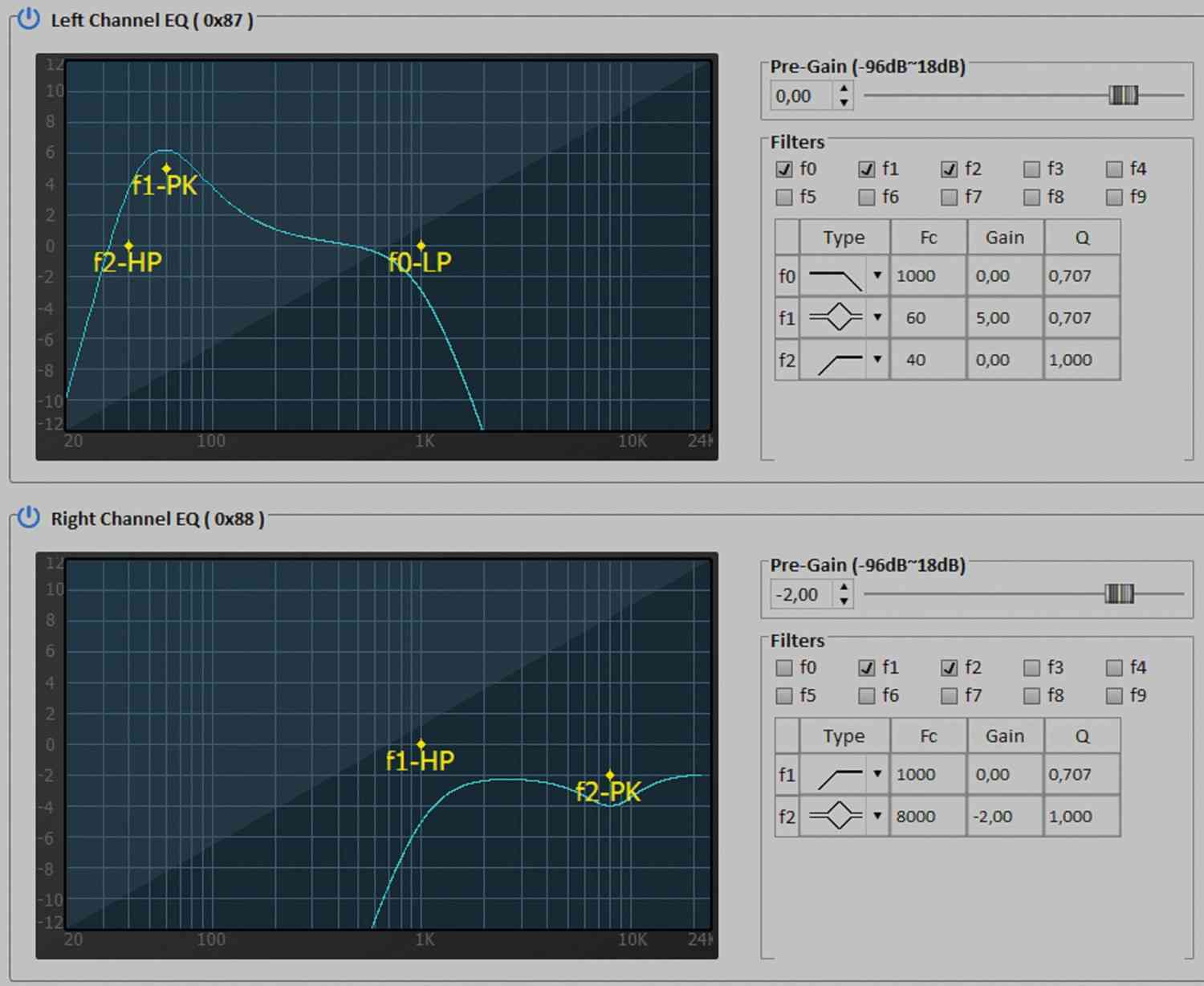Viewport: 1204px width, 986px height.
Task: Decrease Left Channel Pre-Gain with down arrow
Action: click(844, 103)
